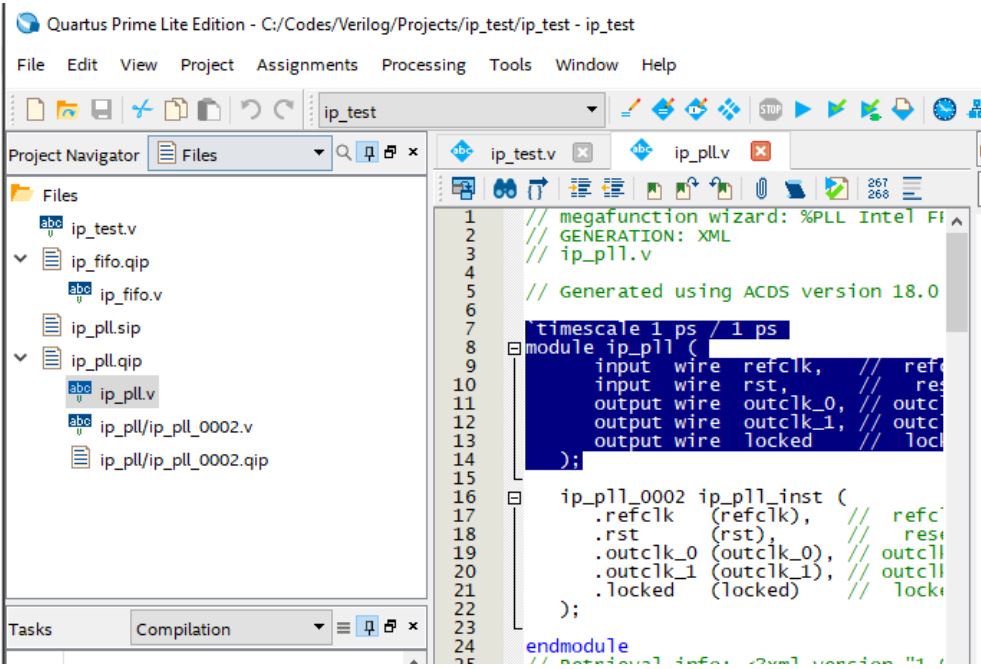Open the Help menu

click(x=658, y=65)
